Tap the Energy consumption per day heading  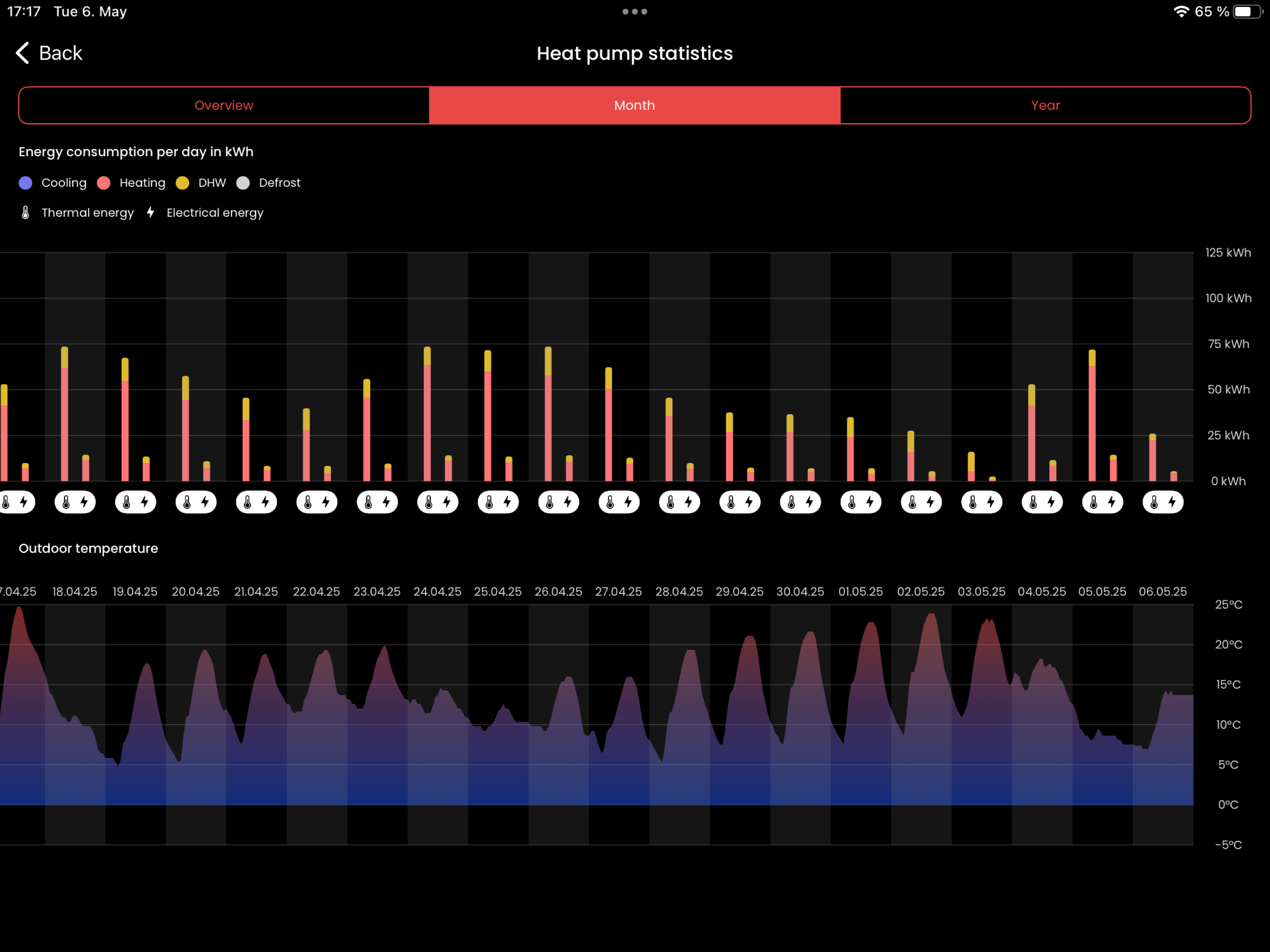coord(136,152)
